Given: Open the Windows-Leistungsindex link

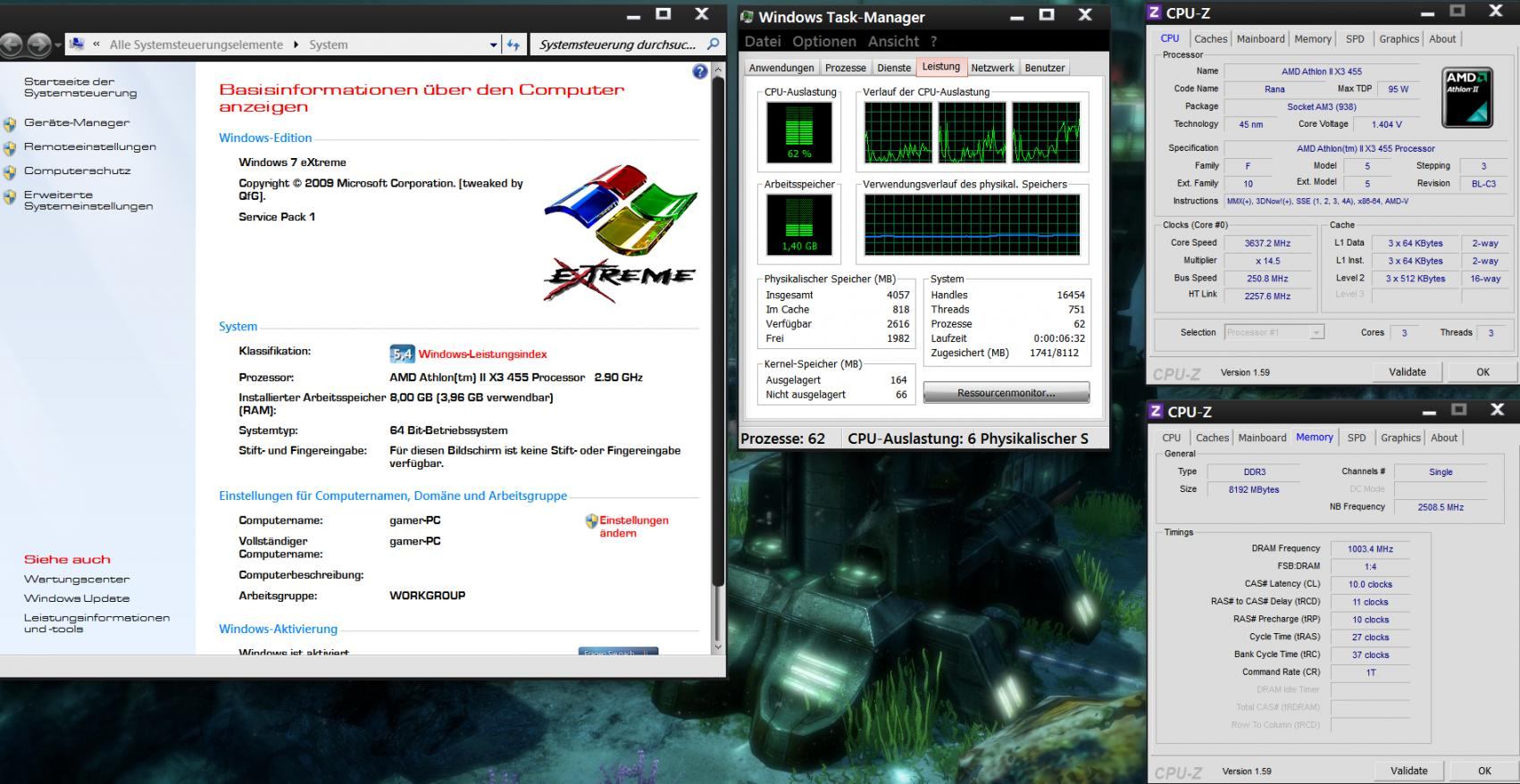Looking at the screenshot, I should (x=482, y=354).
